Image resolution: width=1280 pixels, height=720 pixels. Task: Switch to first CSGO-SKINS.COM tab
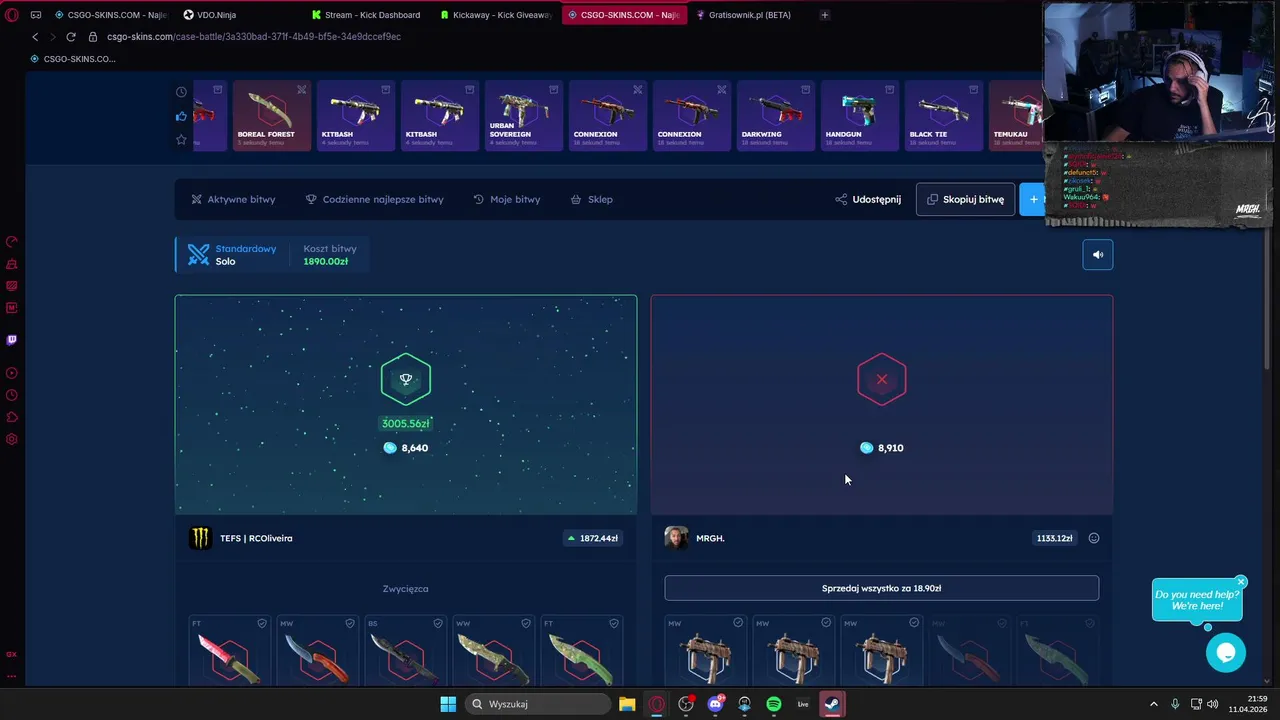click(x=110, y=15)
